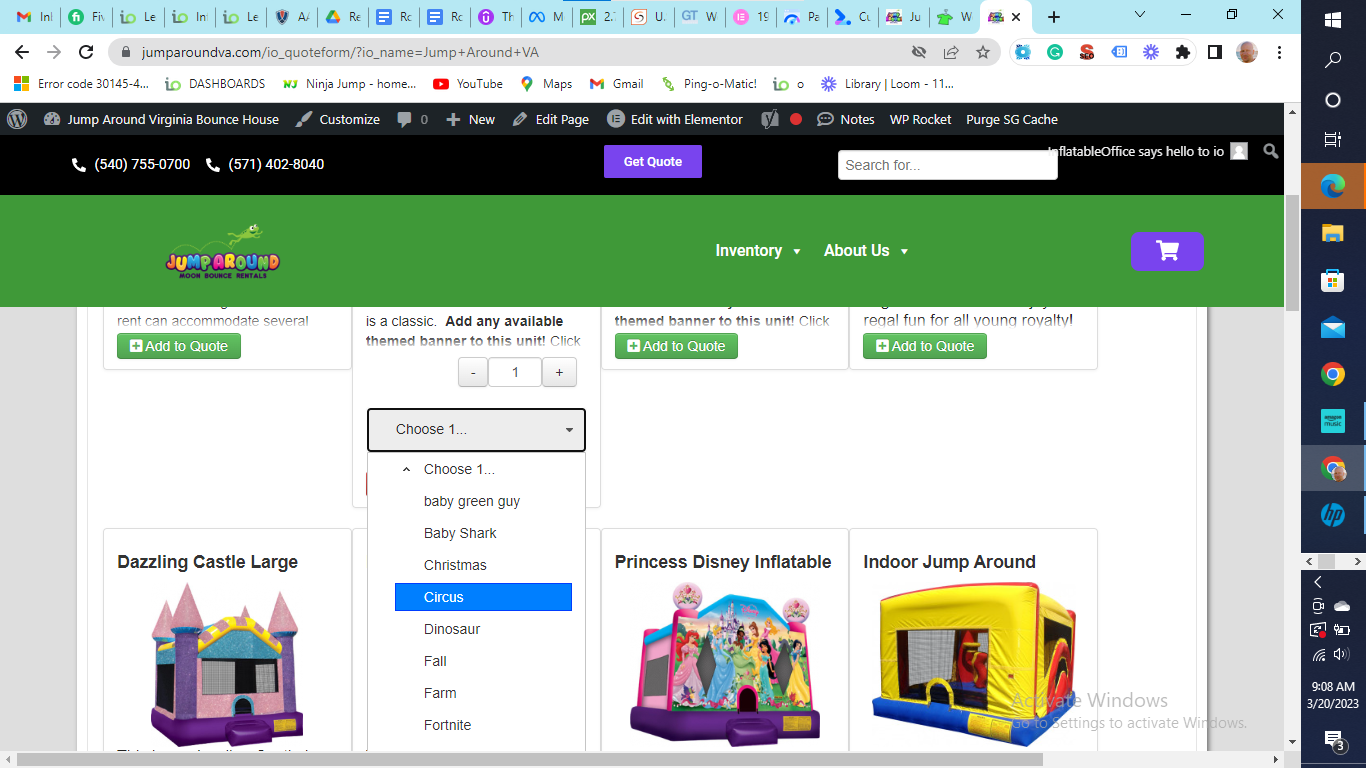Expand the About Us navigation menu
The height and width of the screenshot is (768, 1366).
865,251
